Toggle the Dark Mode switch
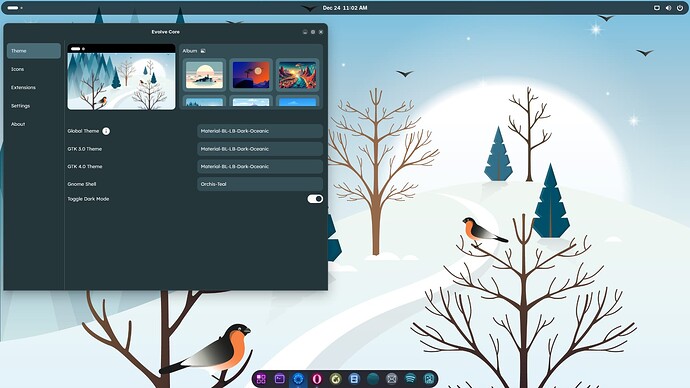The height and width of the screenshot is (388, 690). 315,199
